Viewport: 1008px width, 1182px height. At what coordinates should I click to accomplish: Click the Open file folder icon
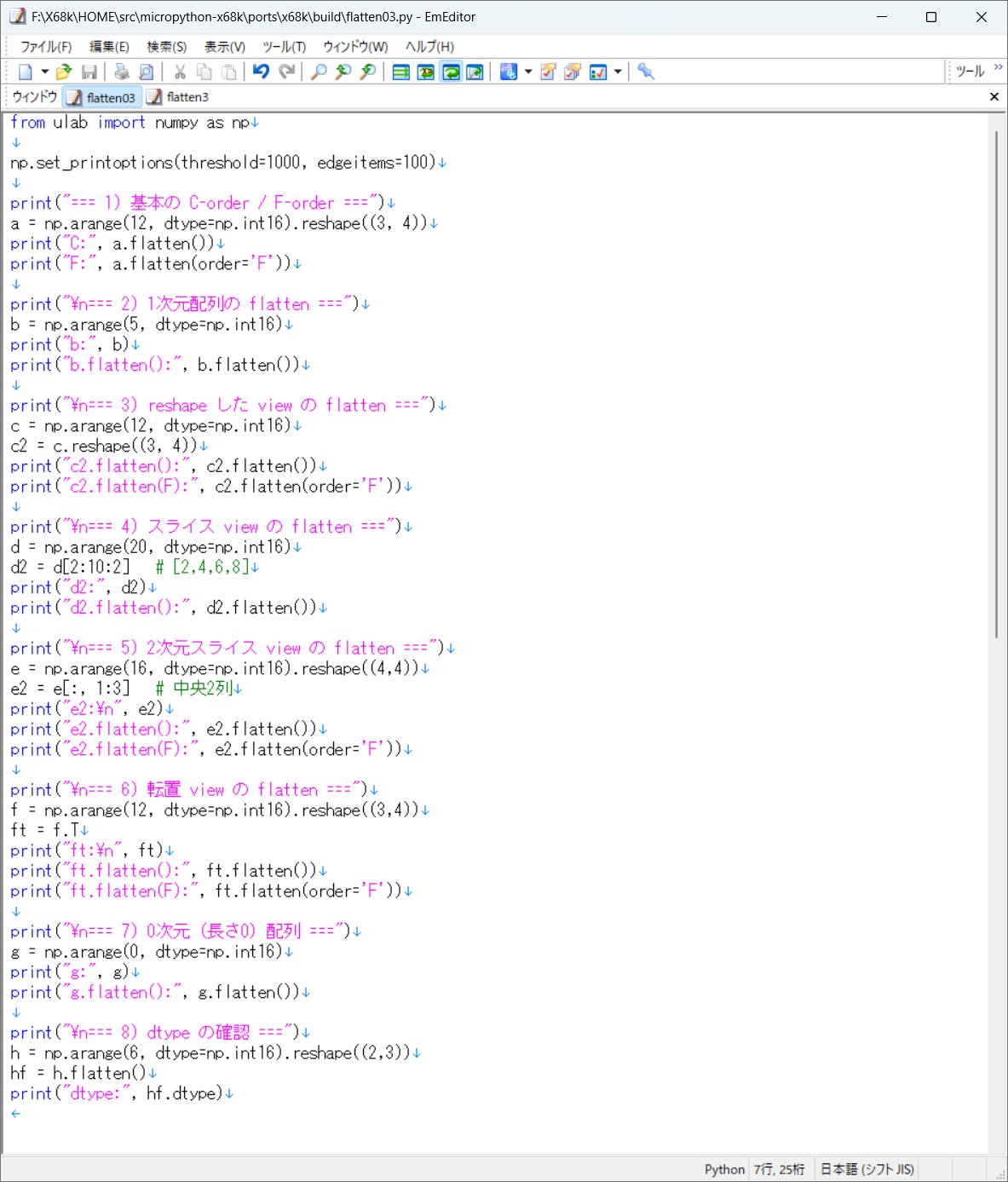[x=64, y=72]
